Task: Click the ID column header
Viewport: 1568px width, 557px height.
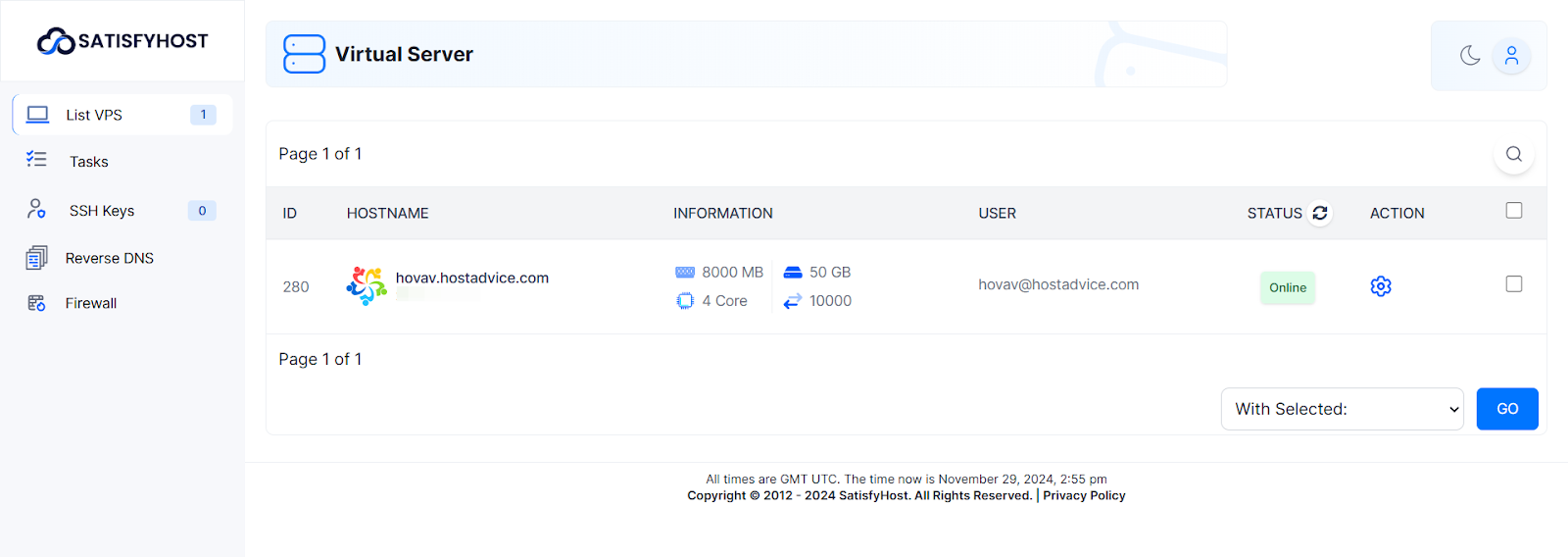Action: (290, 213)
